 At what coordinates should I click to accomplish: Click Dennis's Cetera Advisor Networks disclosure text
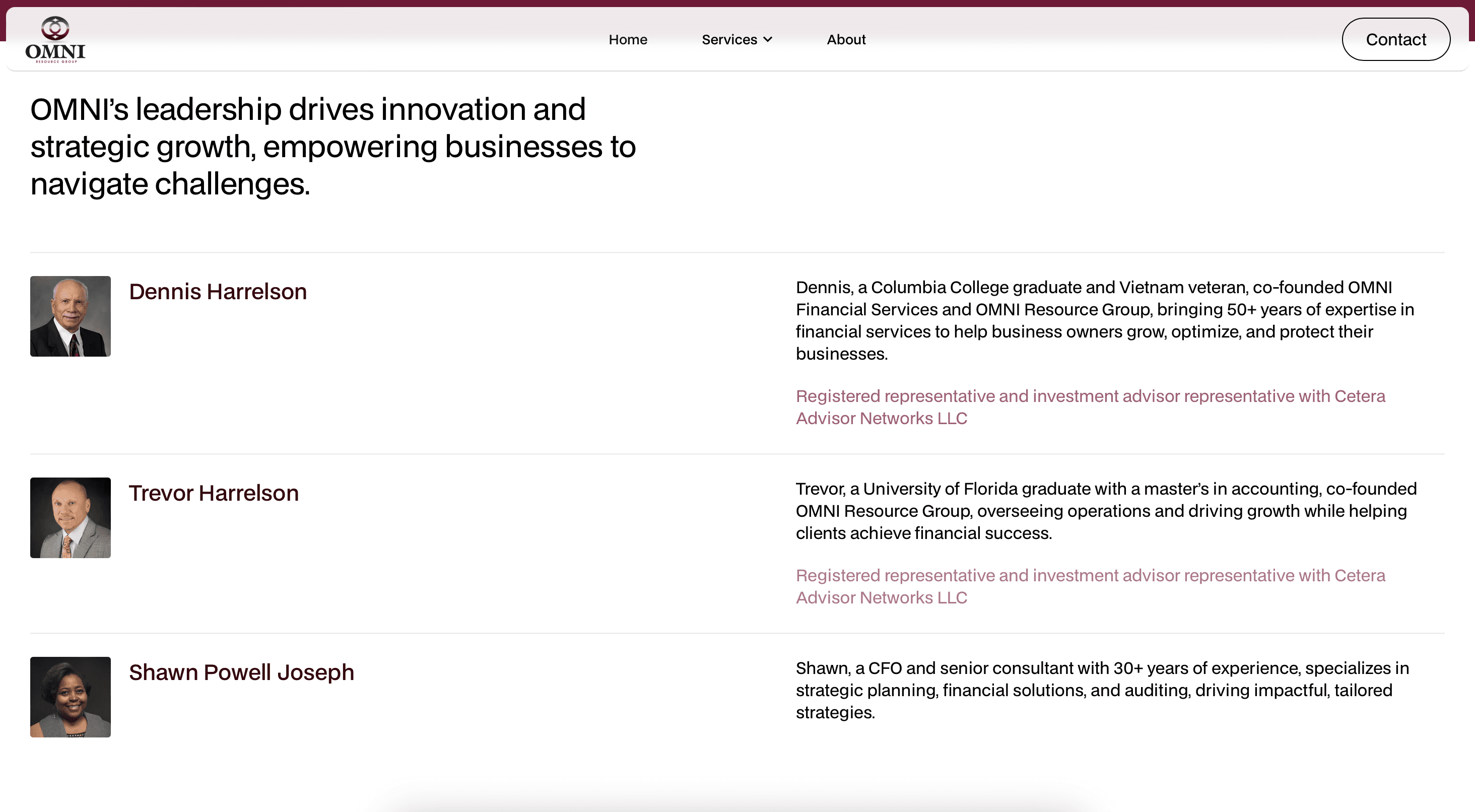[x=1090, y=407]
